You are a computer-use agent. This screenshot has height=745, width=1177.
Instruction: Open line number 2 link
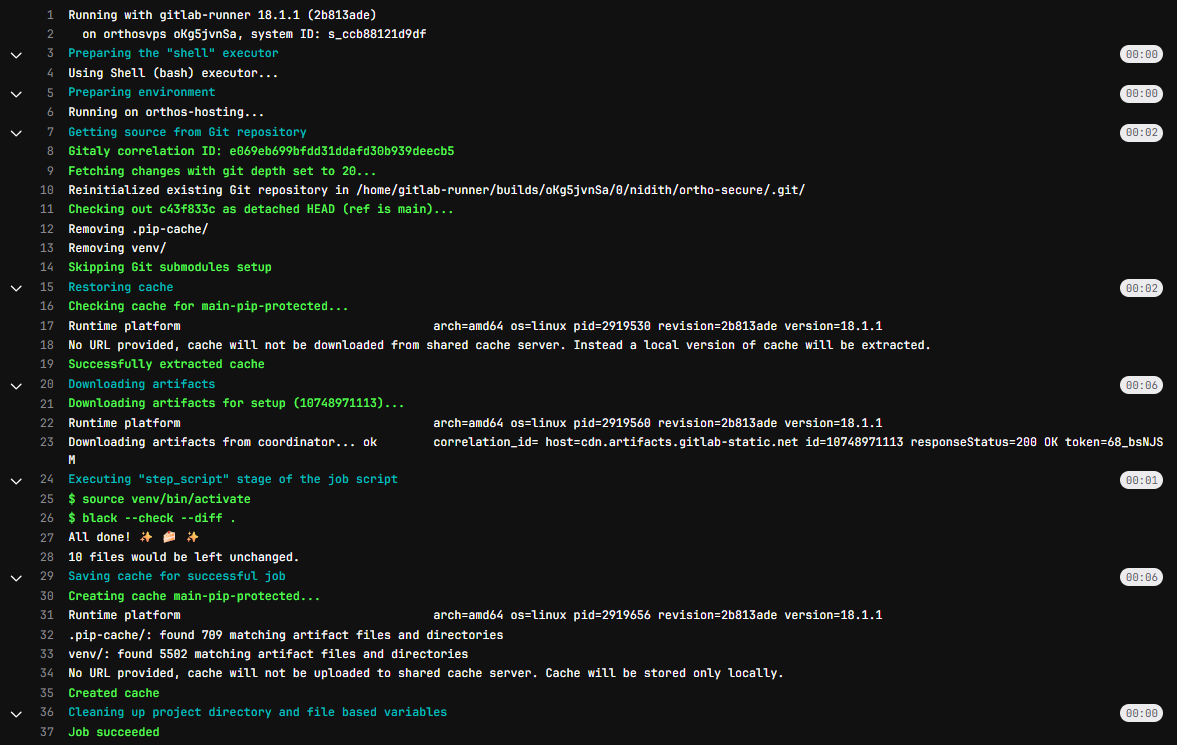pos(50,34)
